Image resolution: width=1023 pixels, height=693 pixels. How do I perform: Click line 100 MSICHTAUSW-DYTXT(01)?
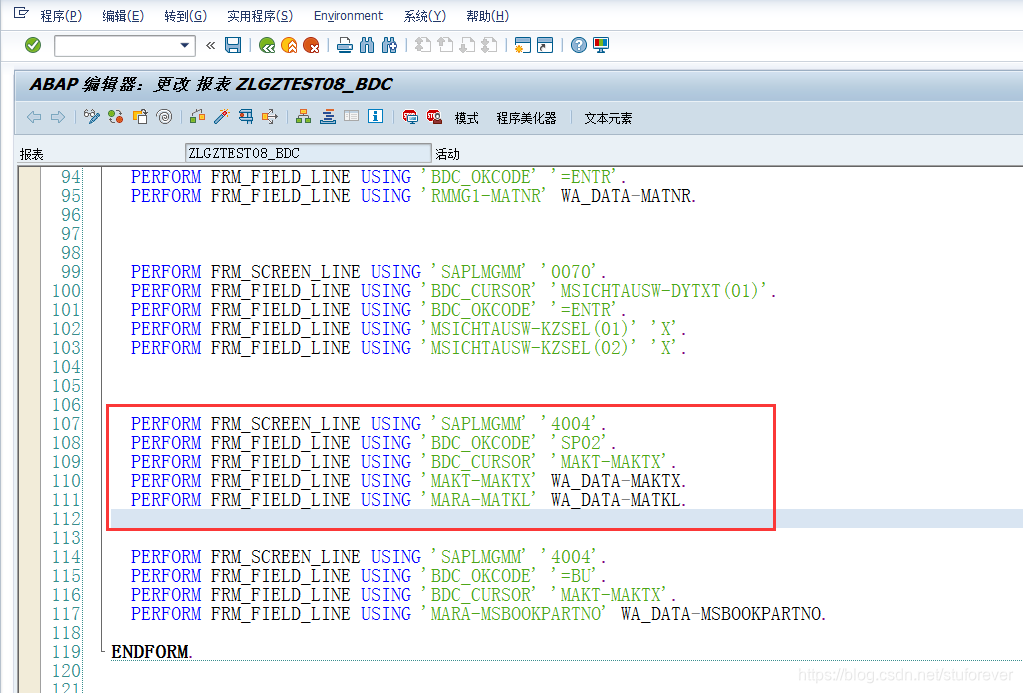(453, 291)
